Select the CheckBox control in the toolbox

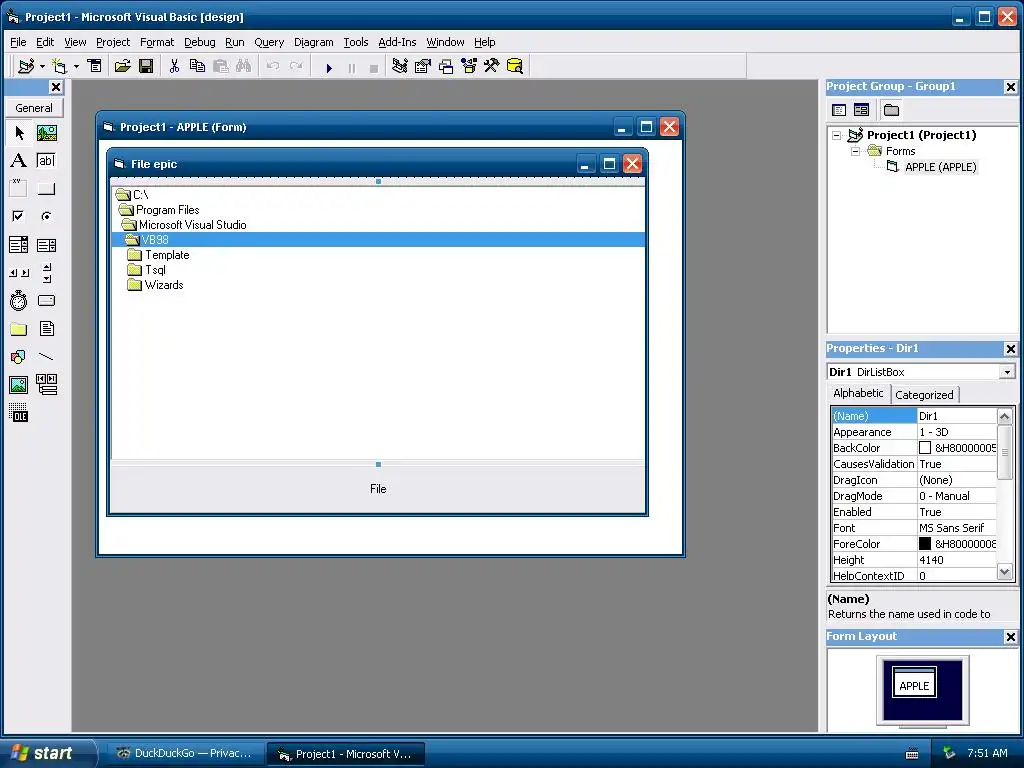[19, 216]
